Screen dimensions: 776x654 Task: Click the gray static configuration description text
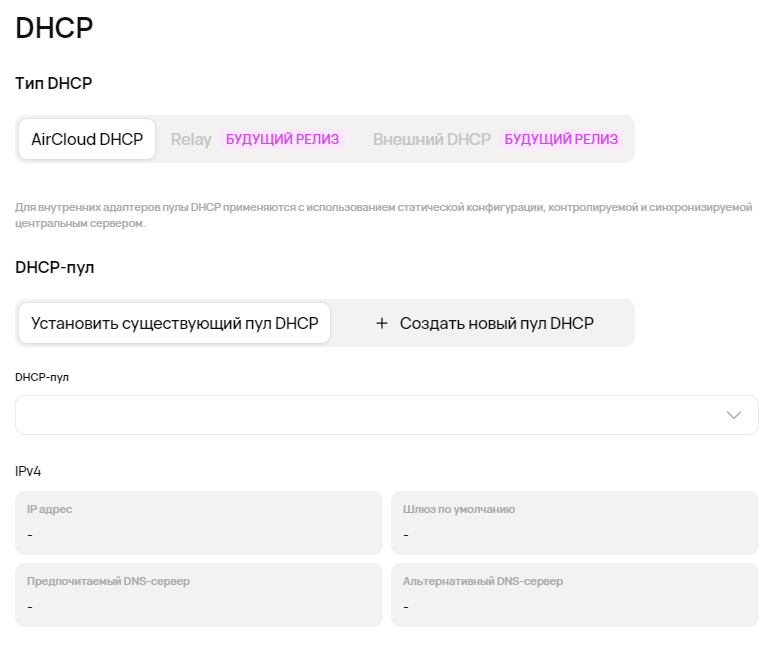click(x=382, y=215)
